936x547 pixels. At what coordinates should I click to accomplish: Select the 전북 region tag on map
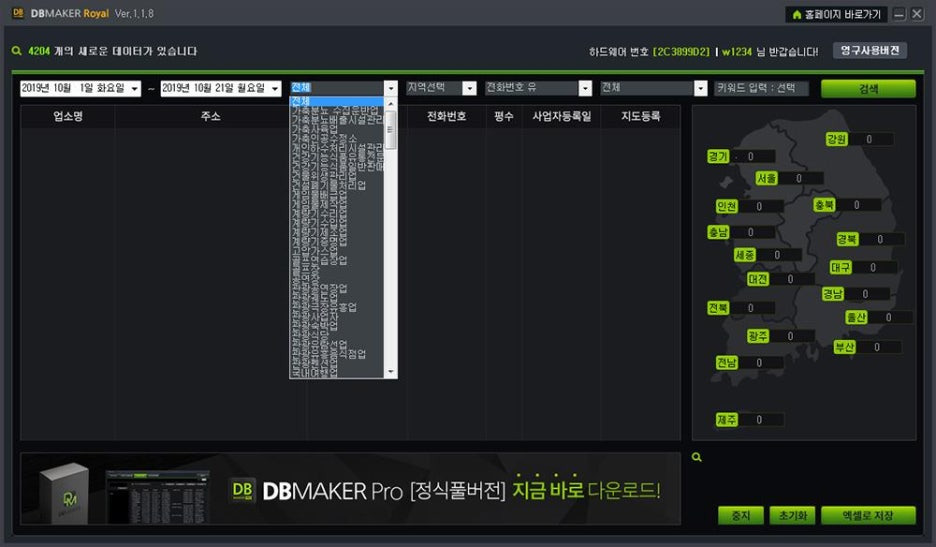pos(718,308)
